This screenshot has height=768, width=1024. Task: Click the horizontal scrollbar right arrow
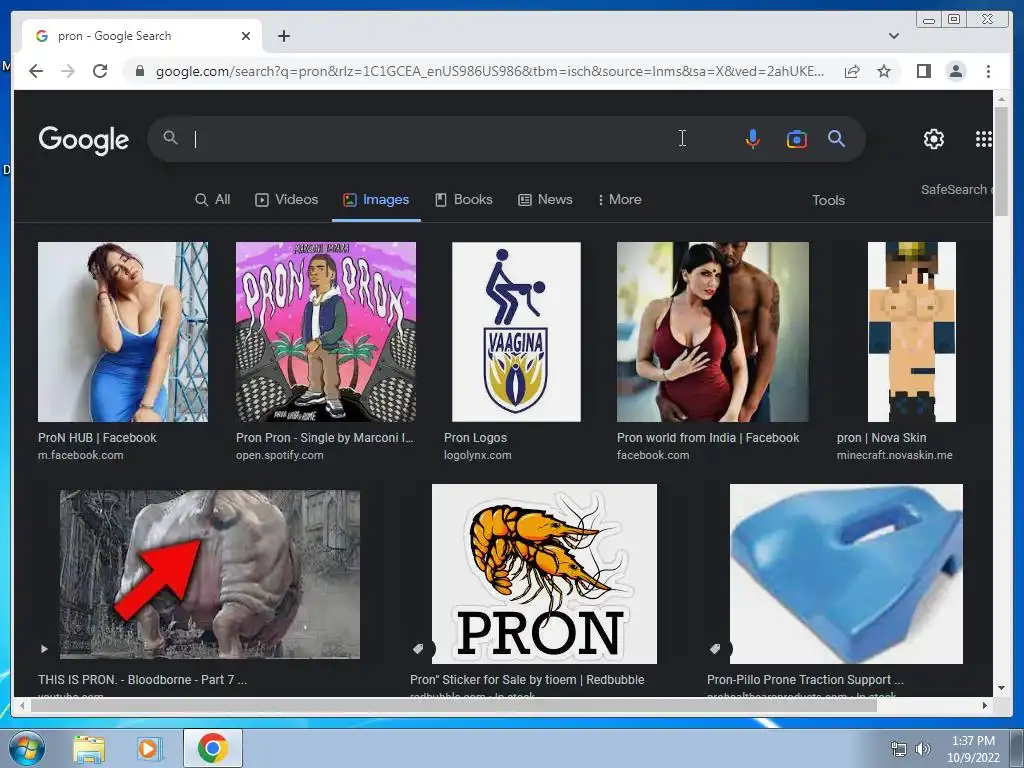(x=985, y=705)
